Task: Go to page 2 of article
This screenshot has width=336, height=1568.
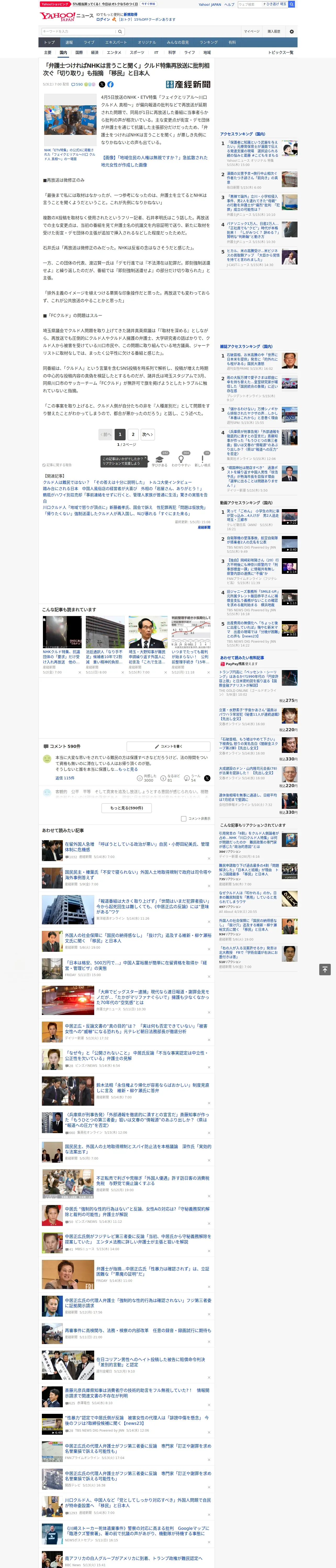Action: coord(133,435)
